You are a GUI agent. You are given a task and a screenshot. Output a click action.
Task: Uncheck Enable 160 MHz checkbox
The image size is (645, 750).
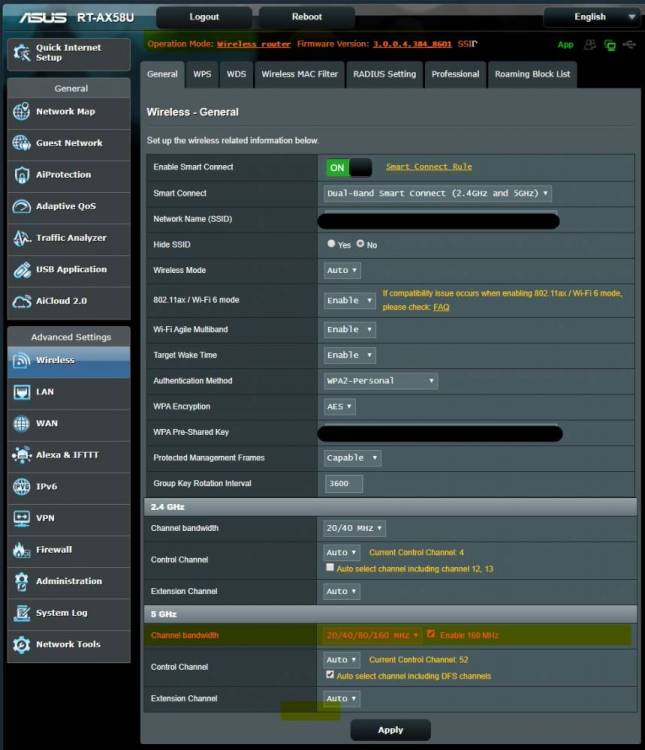pyautogui.click(x=431, y=634)
